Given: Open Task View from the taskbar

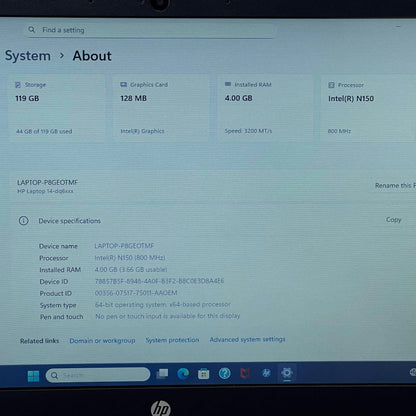Looking at the screenshot, I should tap(162, 374).
